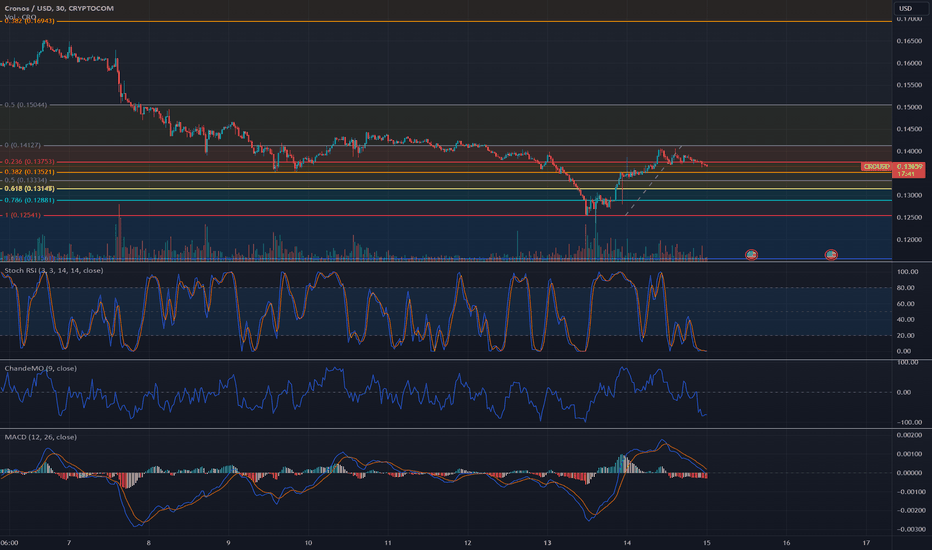Image resolution: width=932 pixels, height=550 pixels.
Task: Click the 0.16000 price scale value
Action: point(909,63)
